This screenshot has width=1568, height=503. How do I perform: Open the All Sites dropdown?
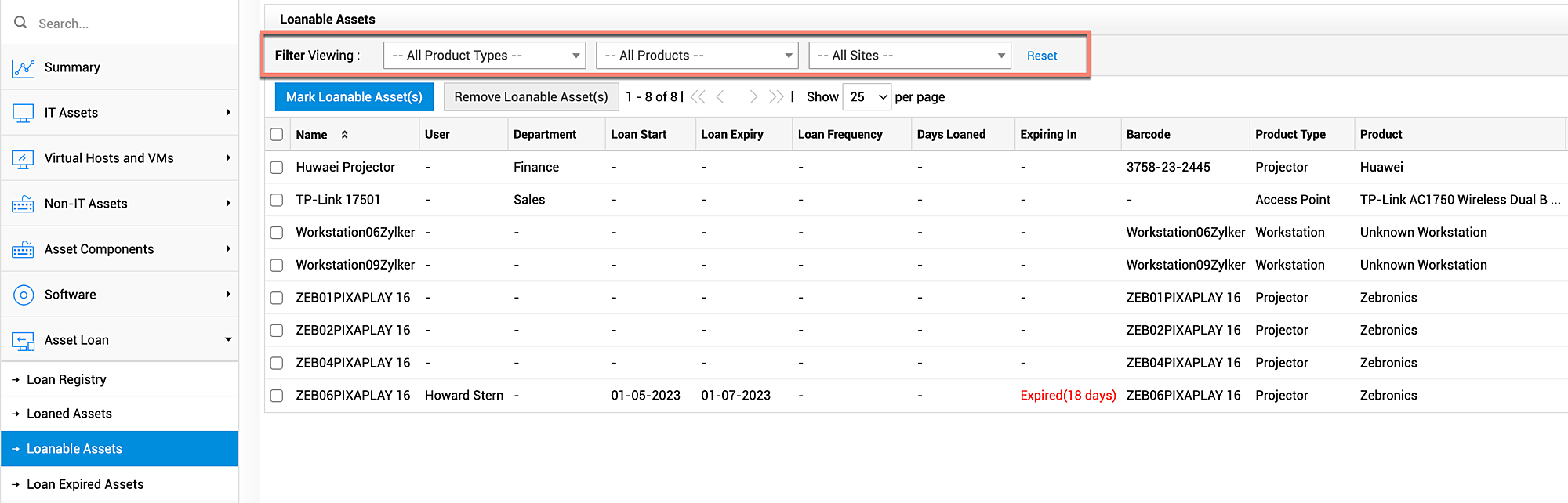click(x=909, y=56)
